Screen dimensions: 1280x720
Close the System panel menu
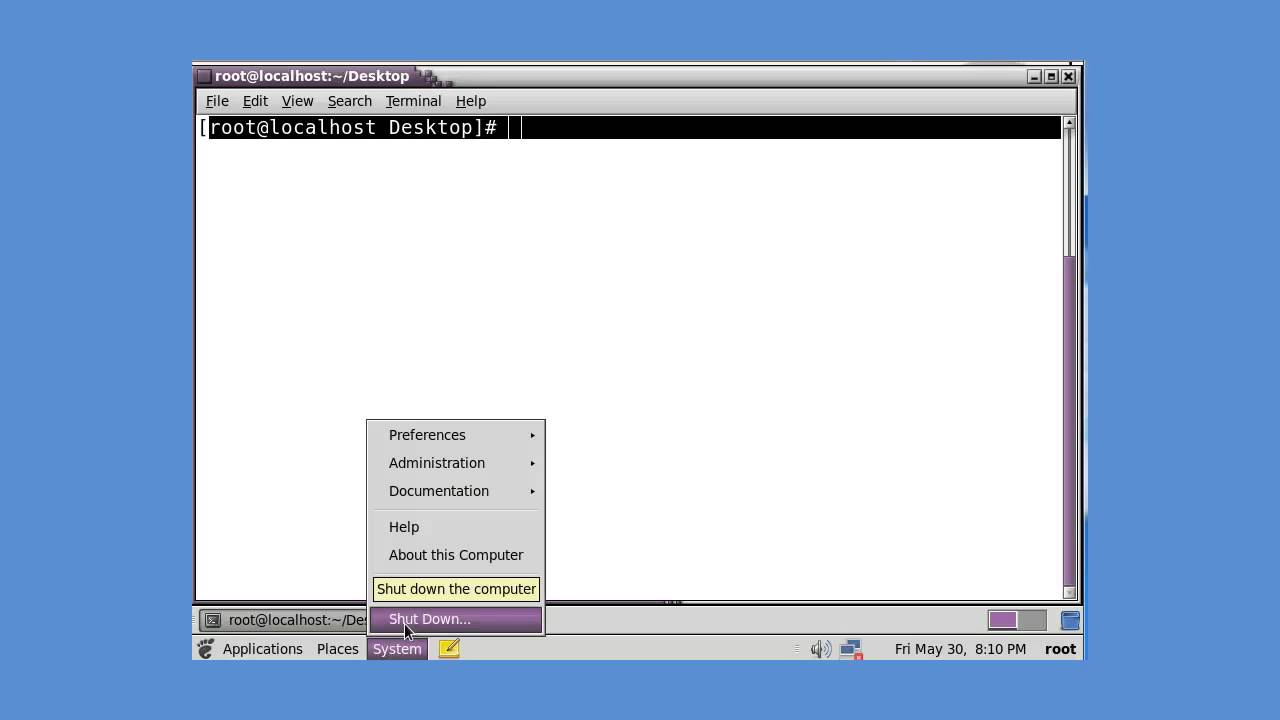(x=397, y=649)
